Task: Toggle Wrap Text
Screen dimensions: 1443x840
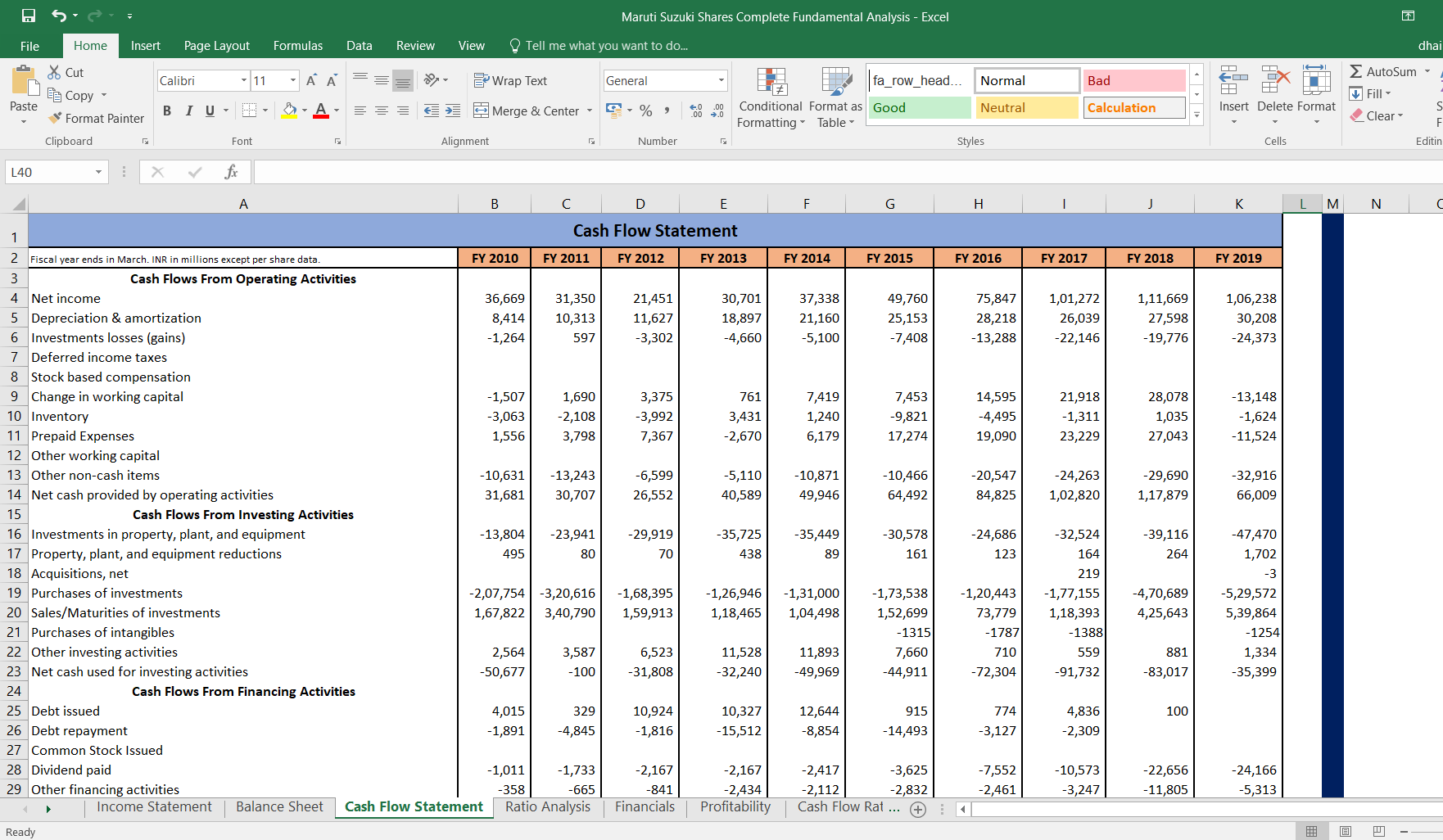Action: [x=510, y=80]
